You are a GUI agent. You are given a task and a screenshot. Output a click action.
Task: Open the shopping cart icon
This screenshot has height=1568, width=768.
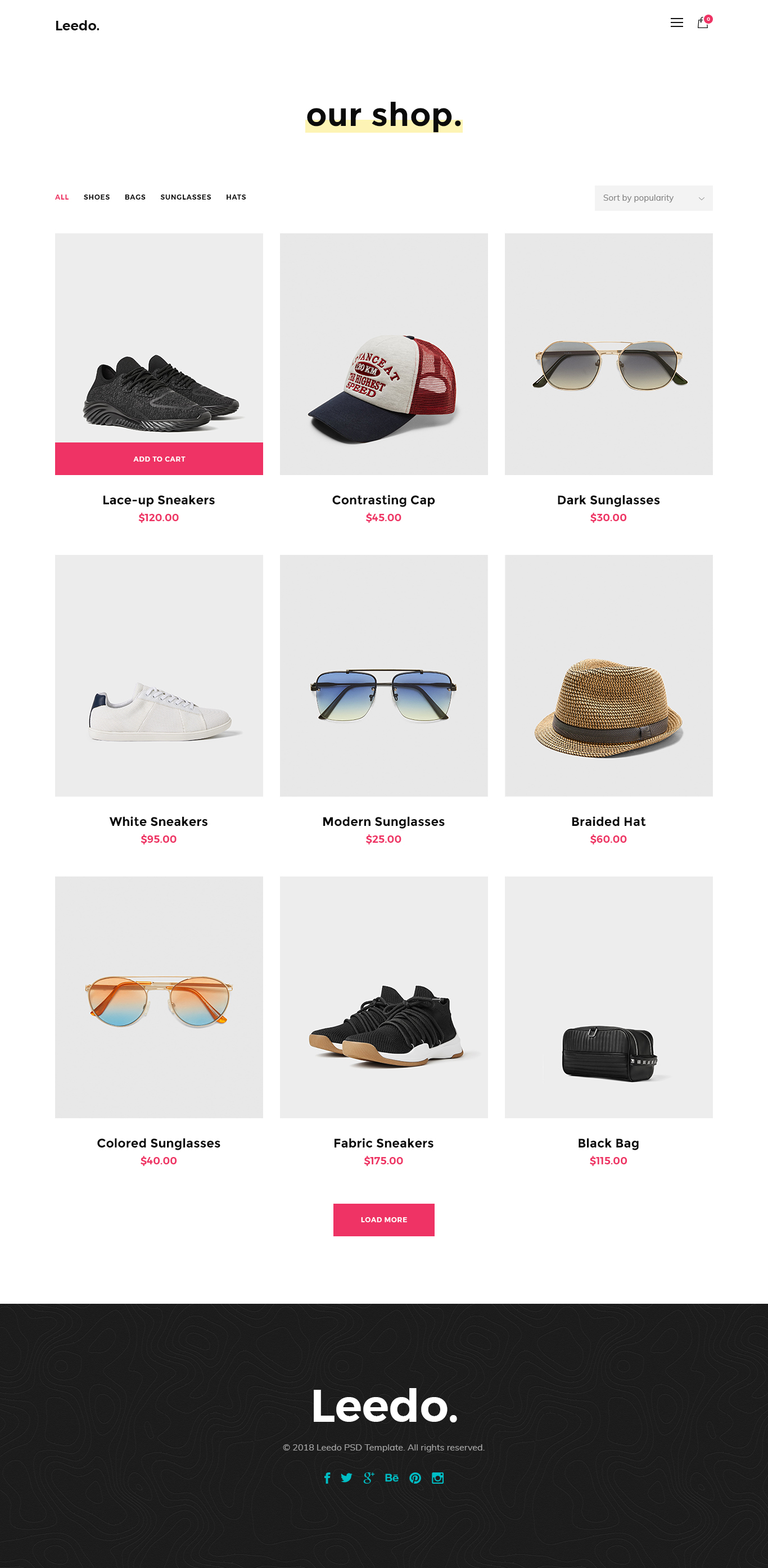pyautogui.click(x=703, y=22)
